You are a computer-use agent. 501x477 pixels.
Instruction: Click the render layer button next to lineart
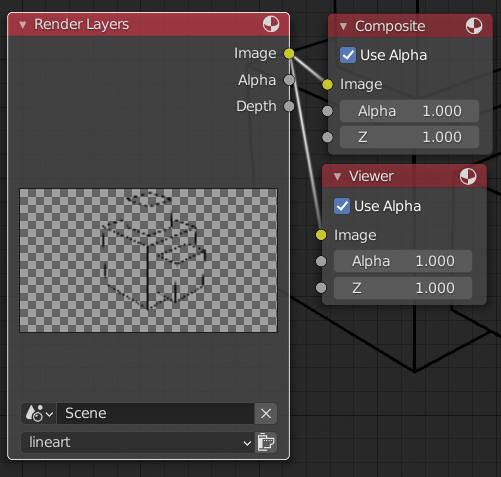tap(266, 443)
